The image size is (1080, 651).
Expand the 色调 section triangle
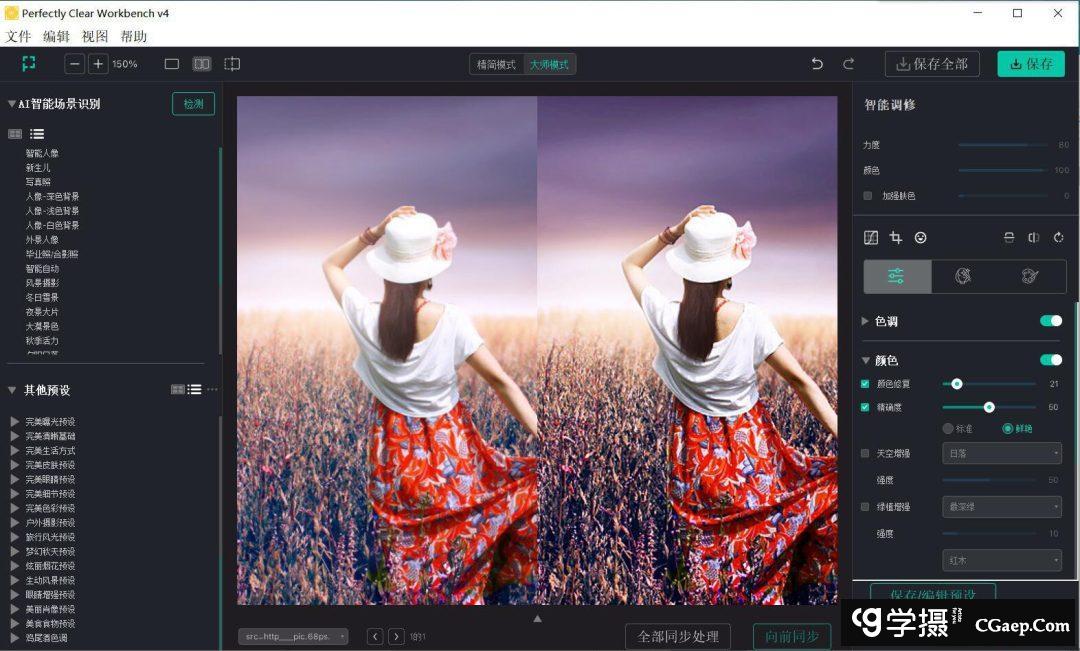(x=865, y=322)
